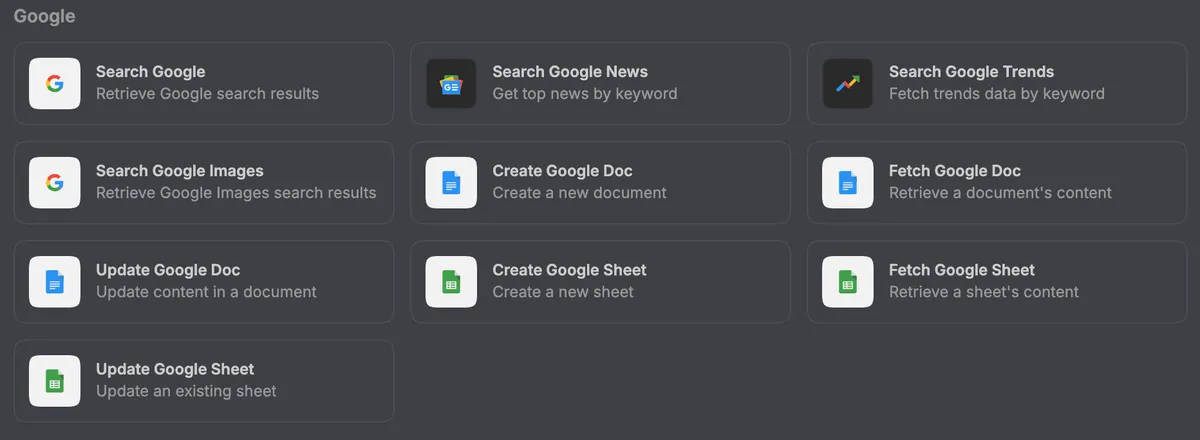This screenshot has width=1200, height=440.
Task: Click the Docs icon beside Fetch Google Doc
Action: (x=848, y=182)
